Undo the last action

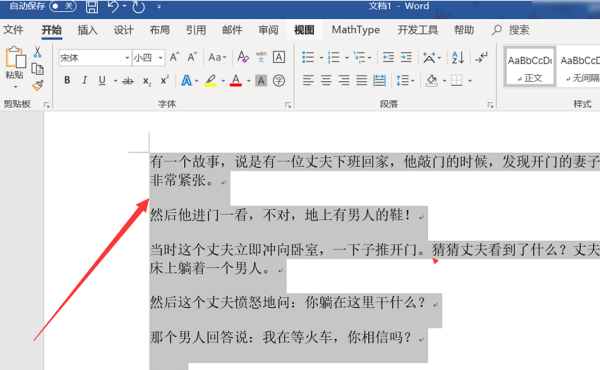point(113,7)
